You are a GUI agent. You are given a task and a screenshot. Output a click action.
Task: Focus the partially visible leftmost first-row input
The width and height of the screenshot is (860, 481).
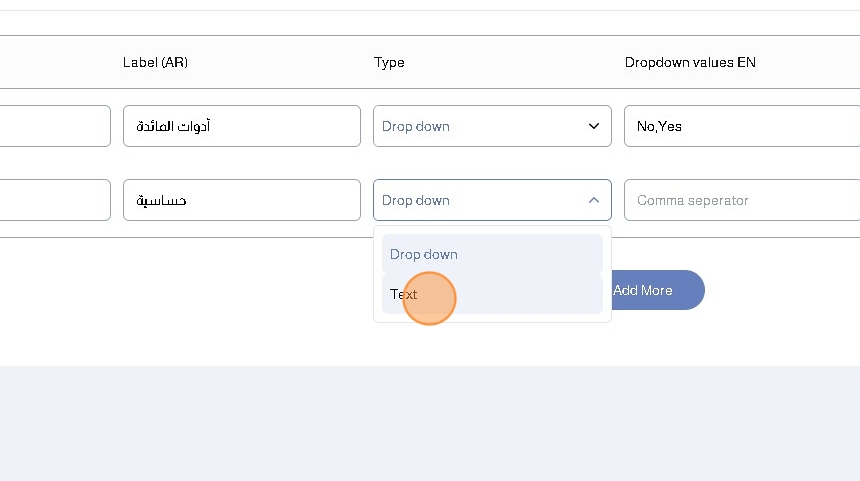click(55, 127)
